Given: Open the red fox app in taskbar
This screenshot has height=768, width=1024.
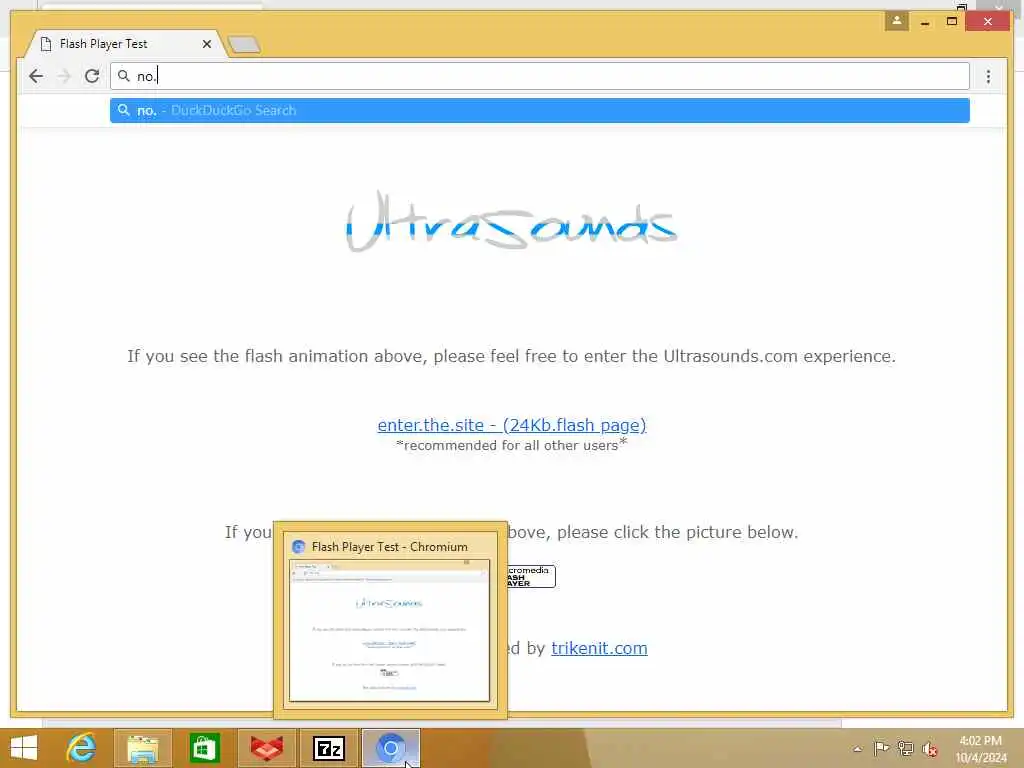Looking at the screenshot, I should [x=267, y=748].
